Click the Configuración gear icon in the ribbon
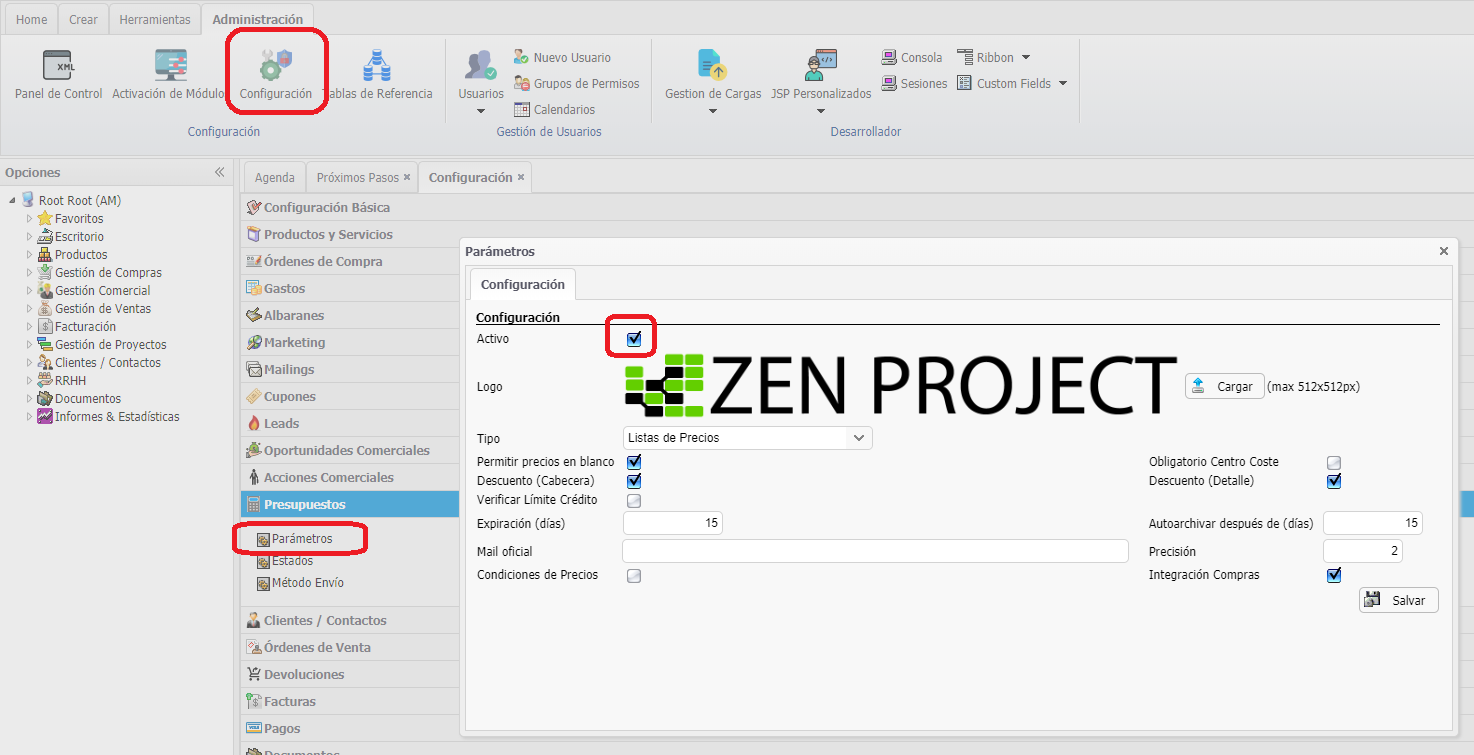 (x=276, y=66)
